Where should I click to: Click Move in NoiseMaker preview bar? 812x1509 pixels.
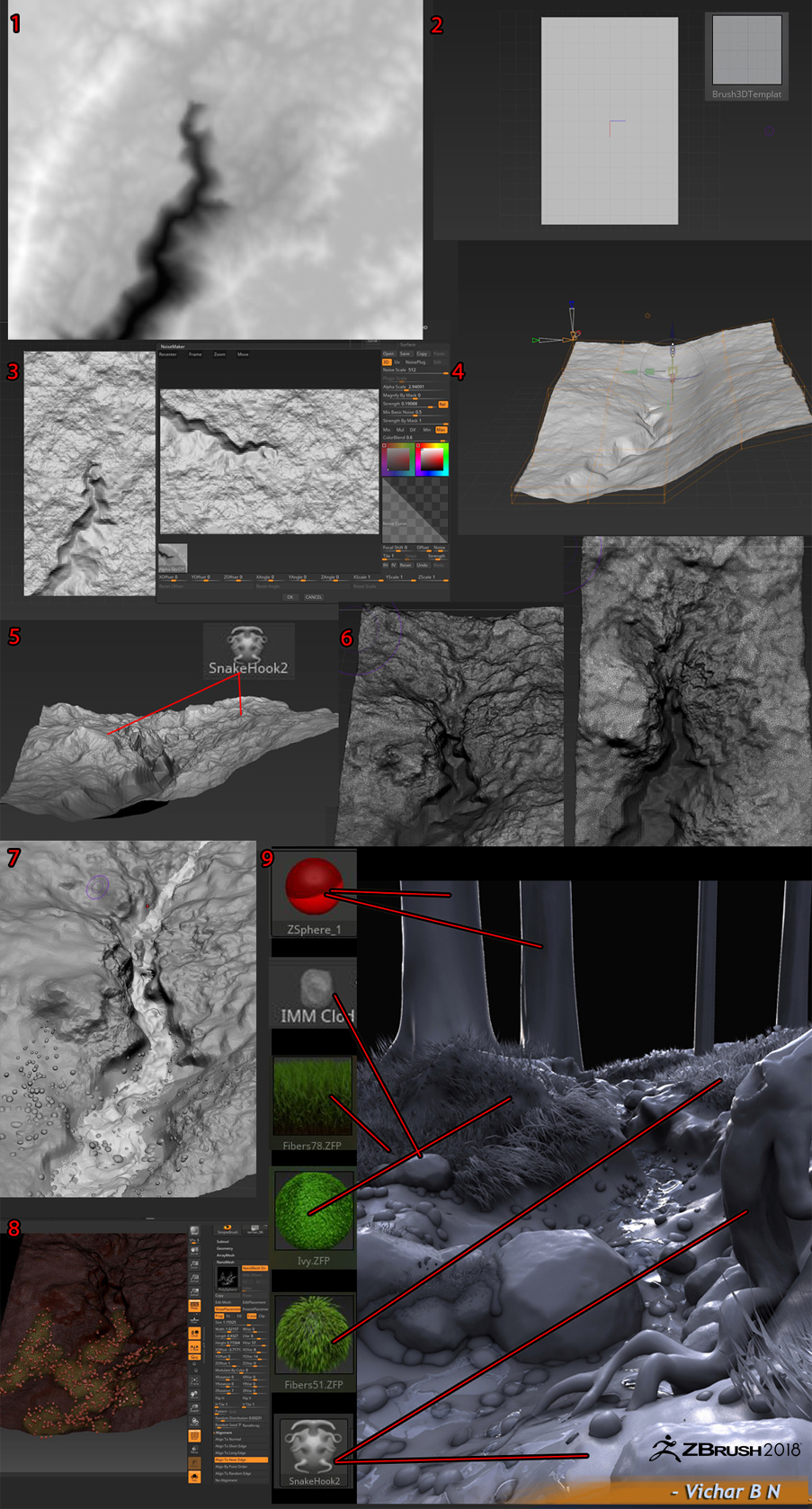(x=243, y=354)
